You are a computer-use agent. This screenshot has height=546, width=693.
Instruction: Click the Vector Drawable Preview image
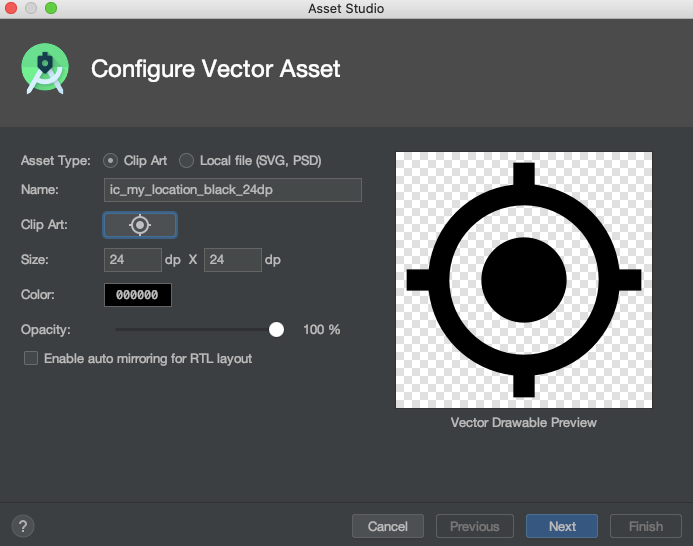[x=524, y=280]
